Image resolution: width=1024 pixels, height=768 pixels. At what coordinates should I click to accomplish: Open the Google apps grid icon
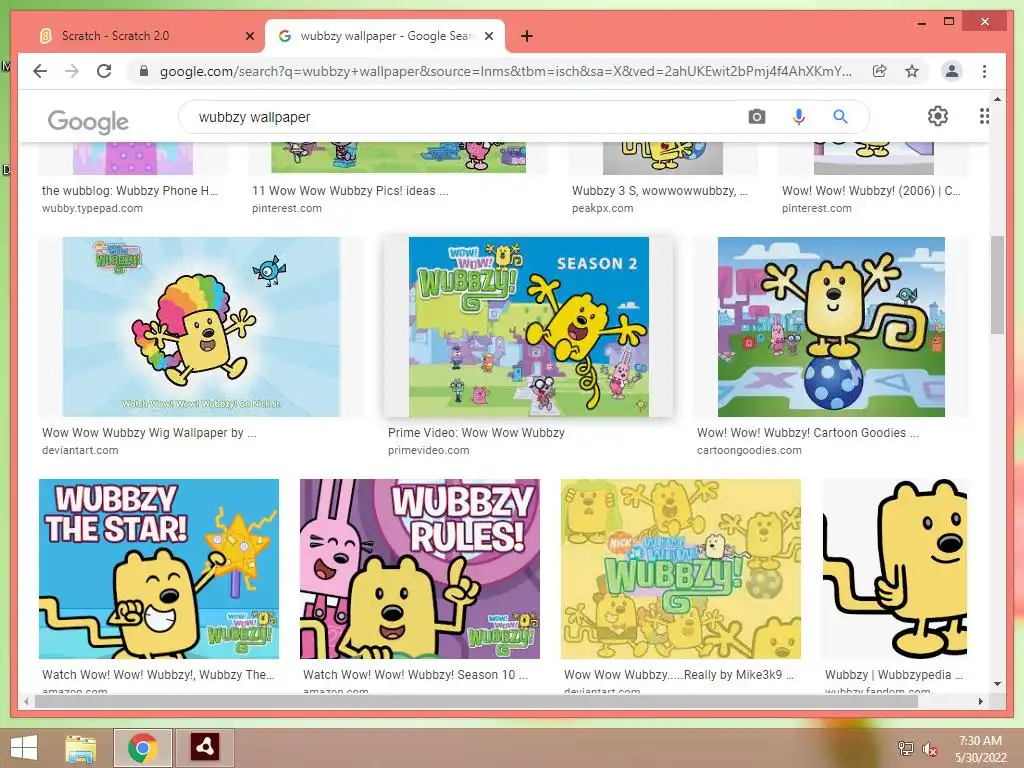[x=984, y=116]
